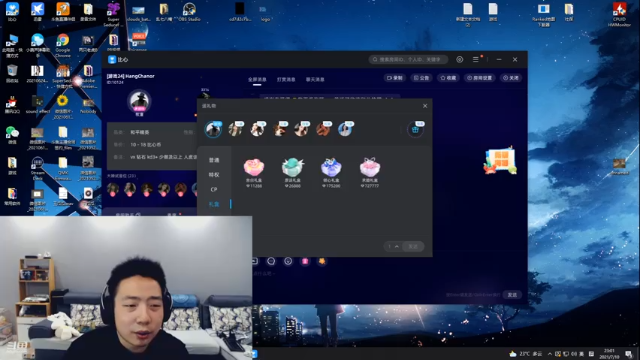Click the search box in 比心 title bar
Viewport: 640px width, 360px height.
click(x=408, y=60)
